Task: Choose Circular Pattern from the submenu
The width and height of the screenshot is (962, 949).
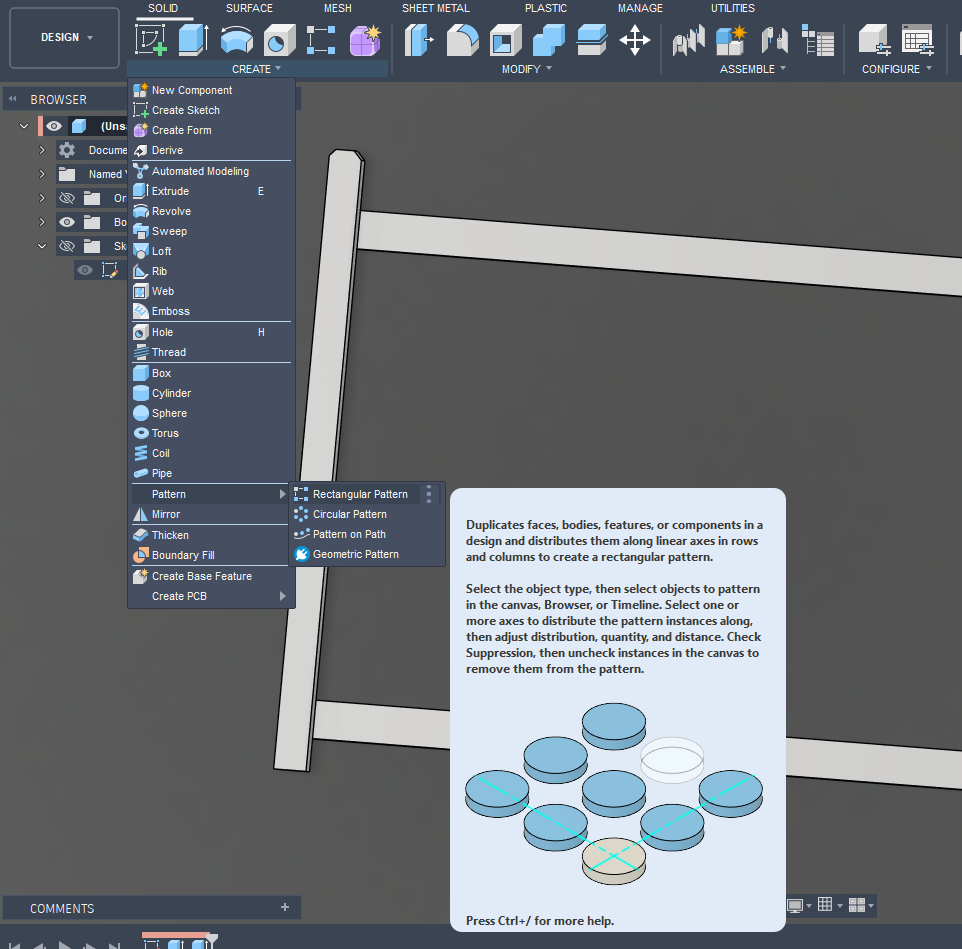Action: pyautogui.click(x=349, y=514)
